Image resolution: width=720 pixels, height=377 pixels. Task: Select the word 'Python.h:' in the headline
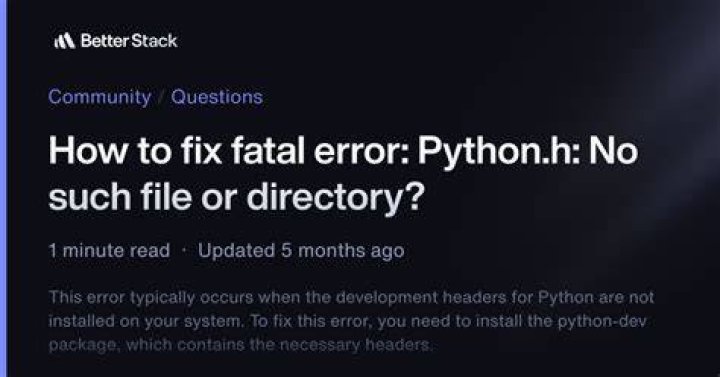tap(499, 152)
